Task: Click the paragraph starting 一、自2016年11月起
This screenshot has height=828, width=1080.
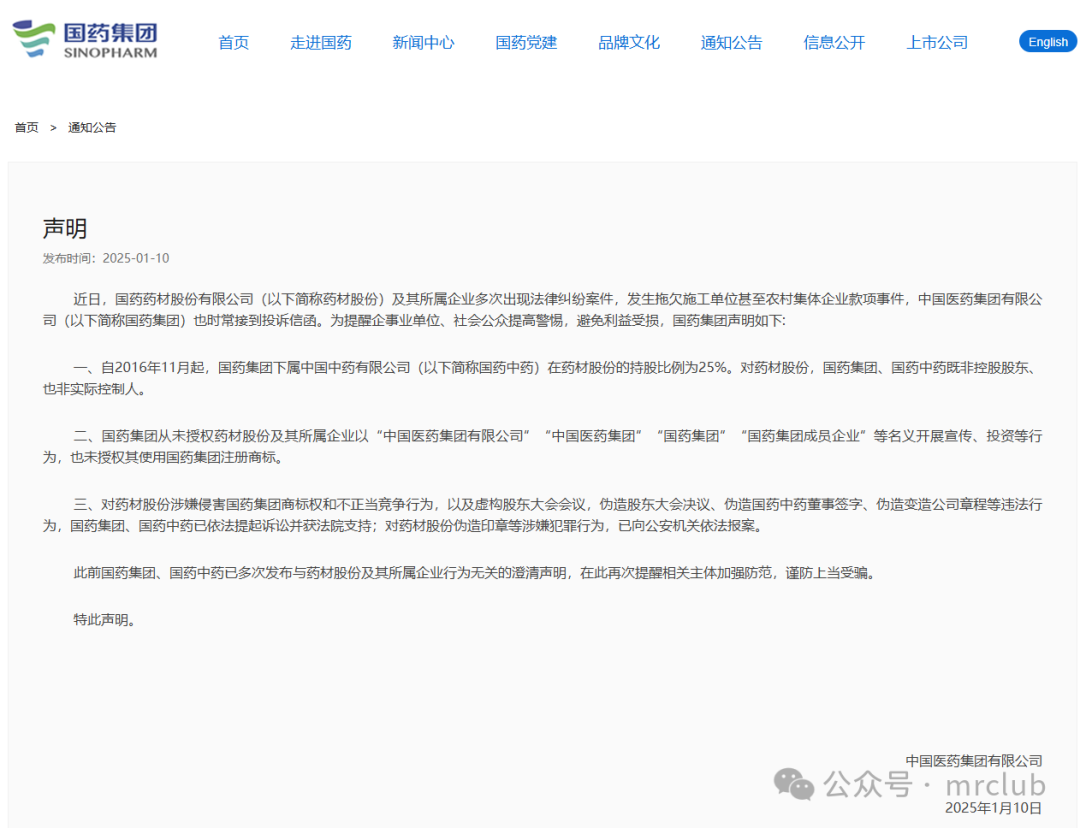Action: tap(542, 378)
